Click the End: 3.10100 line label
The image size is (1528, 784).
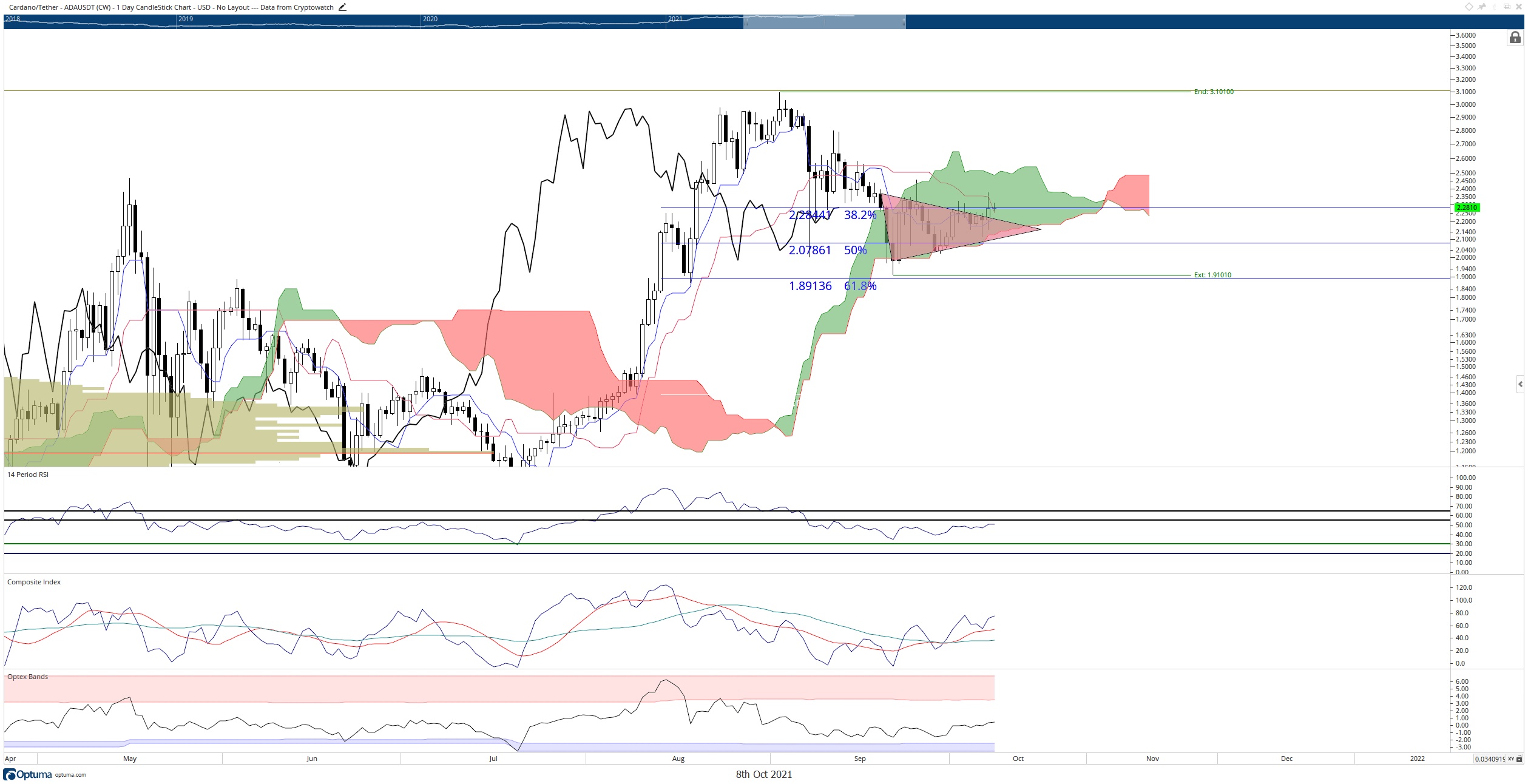(1213, 92)
